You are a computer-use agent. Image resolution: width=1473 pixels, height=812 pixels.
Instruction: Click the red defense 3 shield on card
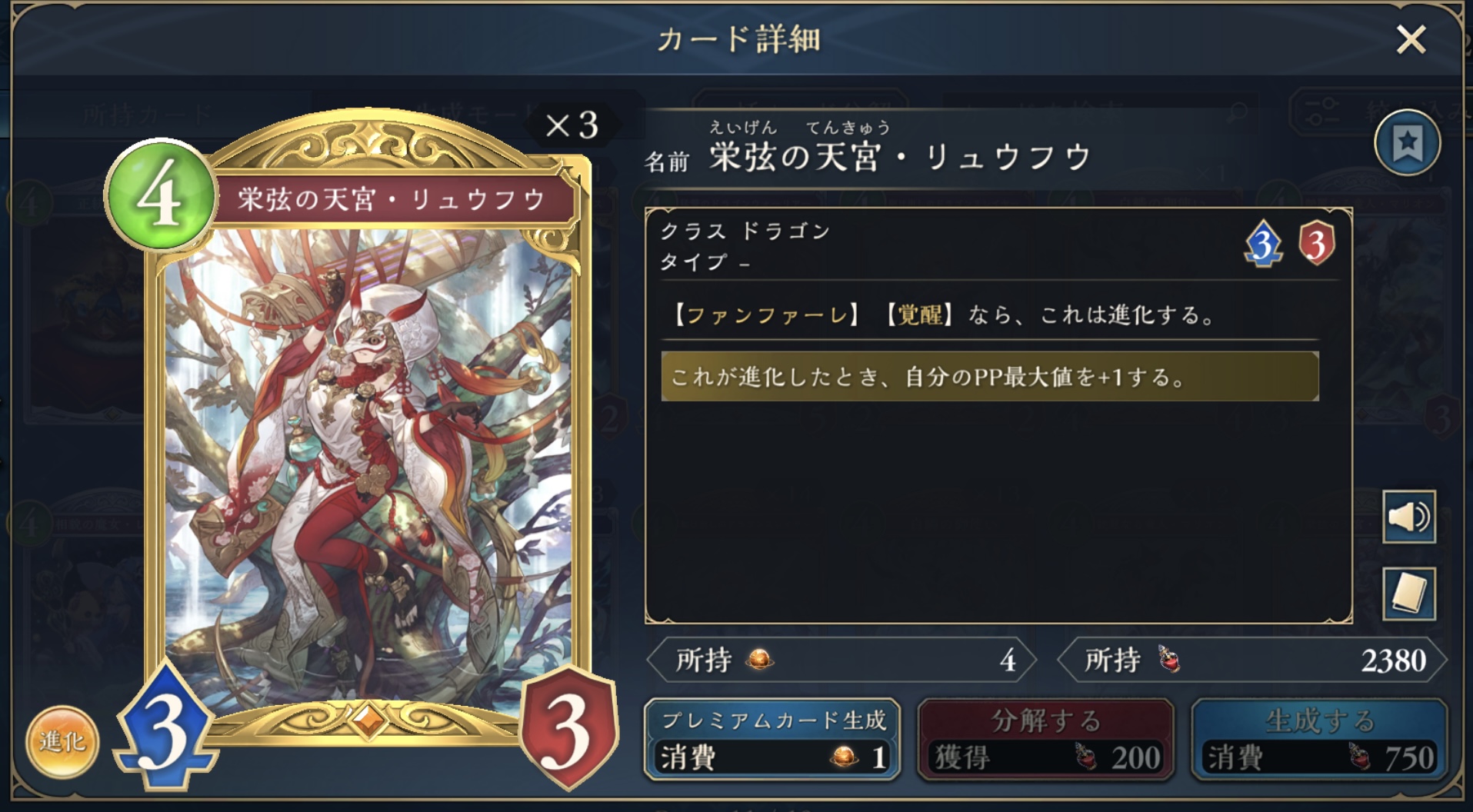click(568, 727)
